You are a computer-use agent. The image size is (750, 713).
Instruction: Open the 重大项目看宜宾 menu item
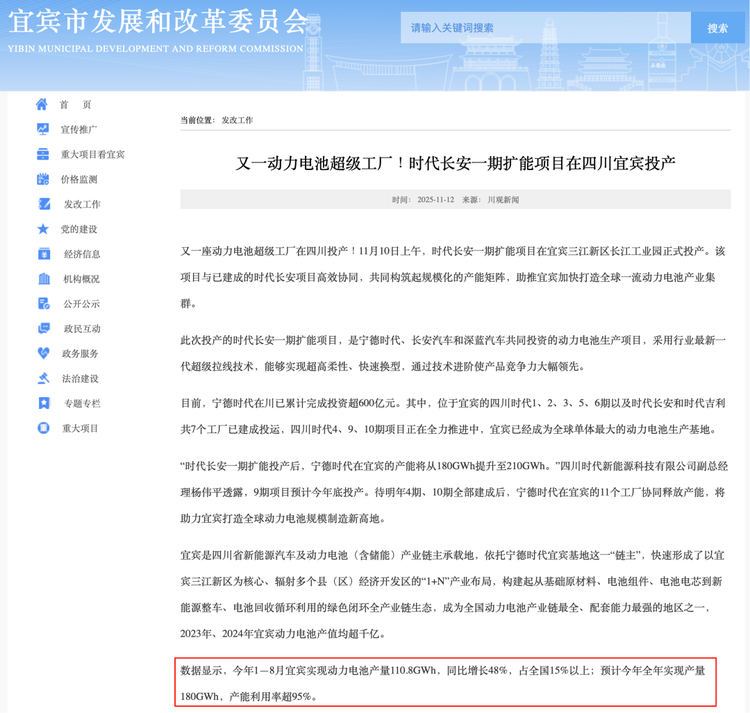click(93, 155)
